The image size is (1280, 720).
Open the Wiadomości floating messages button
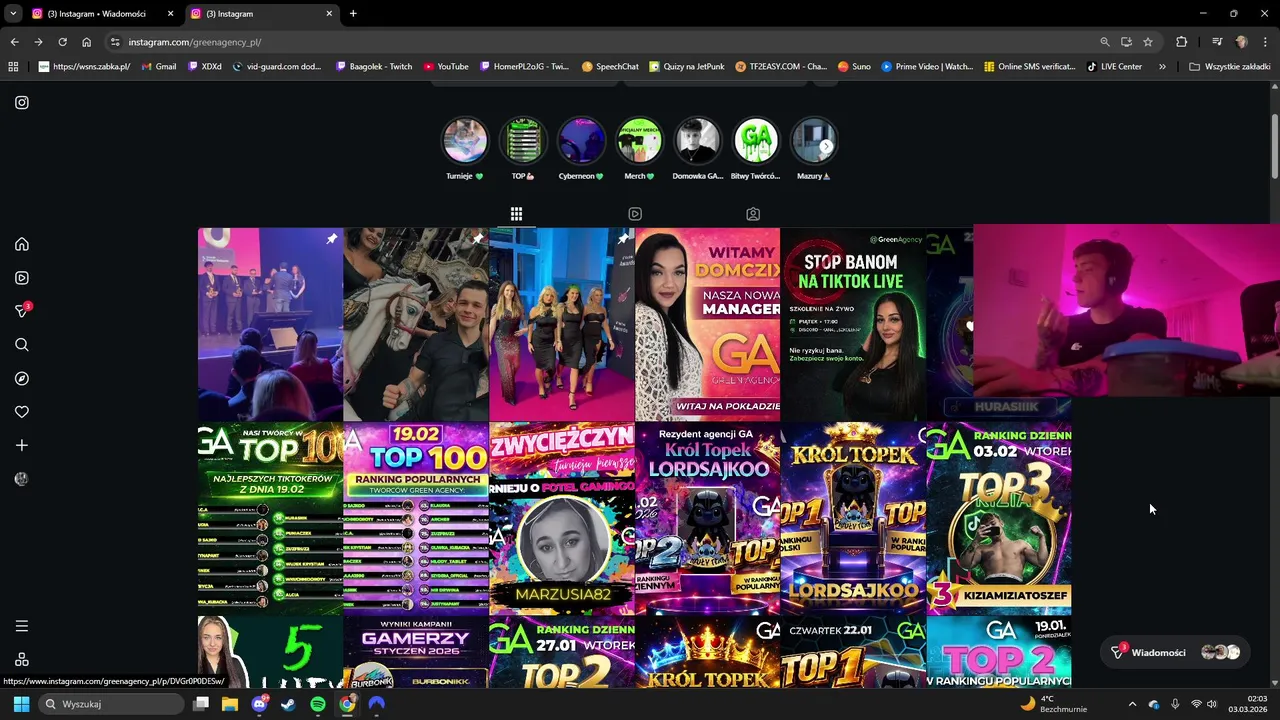(1176, 652)
